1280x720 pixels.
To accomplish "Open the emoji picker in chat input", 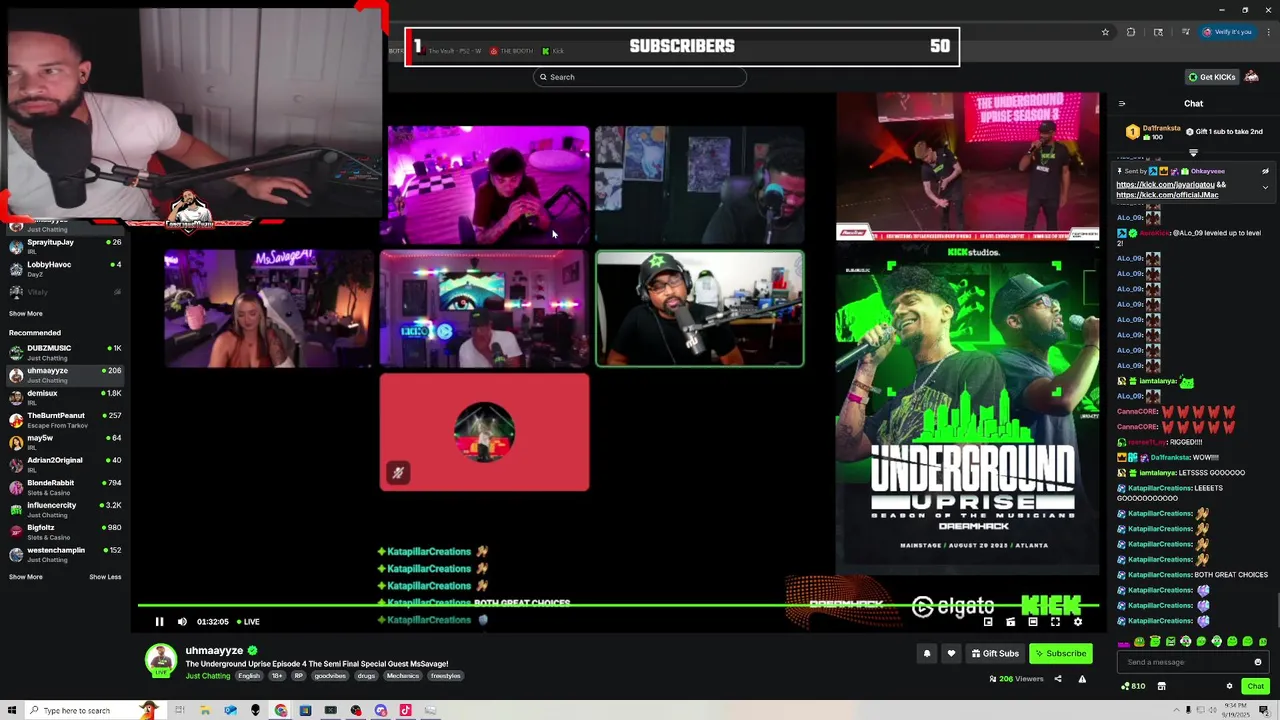I will [1258, 662].
